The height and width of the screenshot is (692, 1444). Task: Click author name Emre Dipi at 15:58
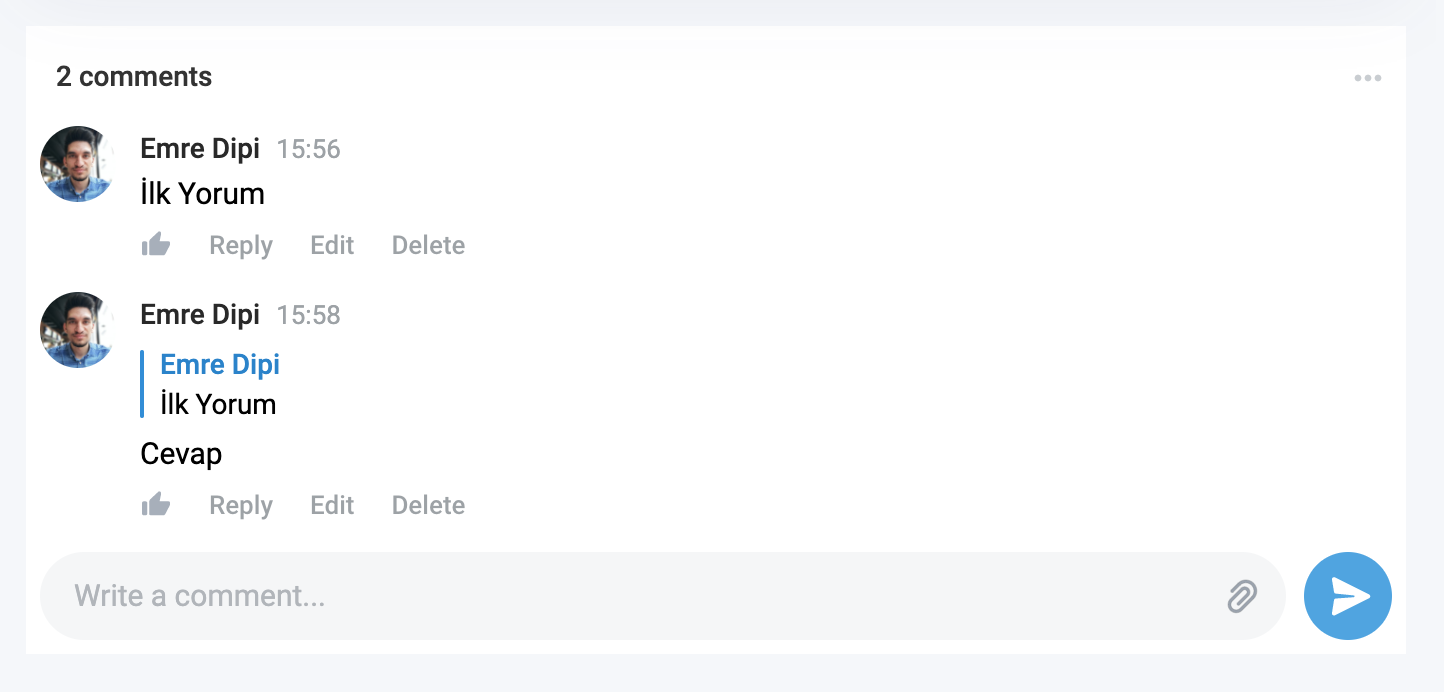[200, 315]
